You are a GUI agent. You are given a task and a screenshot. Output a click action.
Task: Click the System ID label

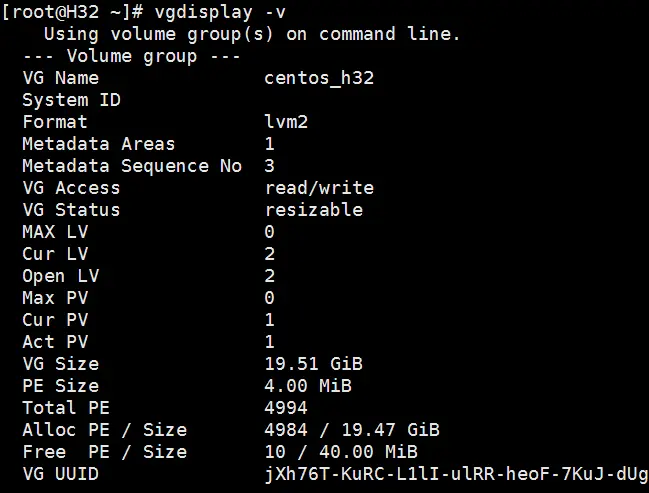71,100
